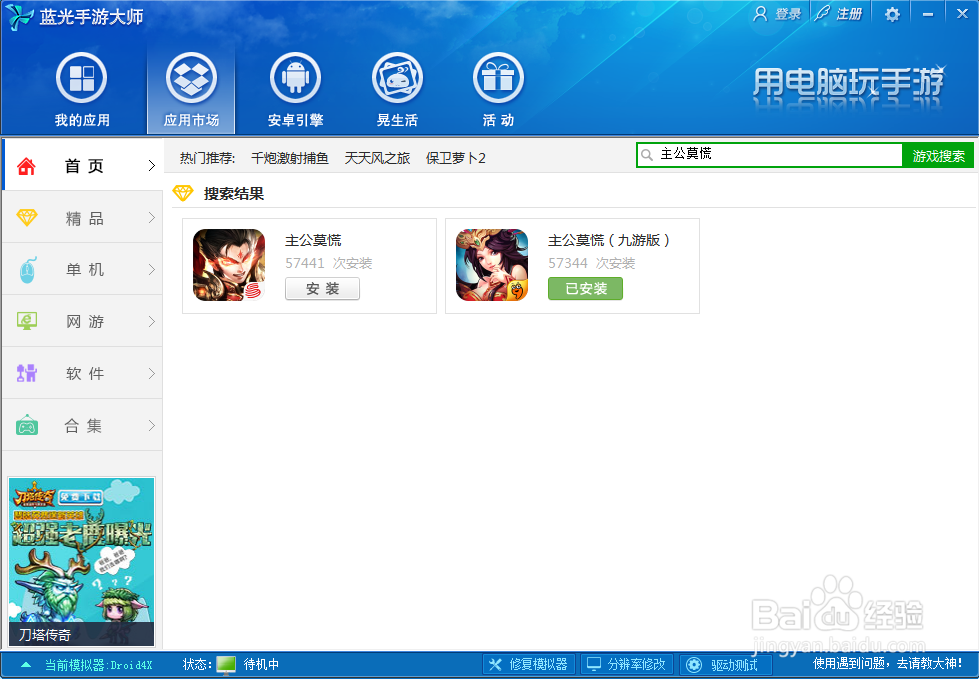Image resolution: width=979 pixels, height=679 pixels.
Task: Expand the 单机 chevron arrow
Action: pos(151,270)
